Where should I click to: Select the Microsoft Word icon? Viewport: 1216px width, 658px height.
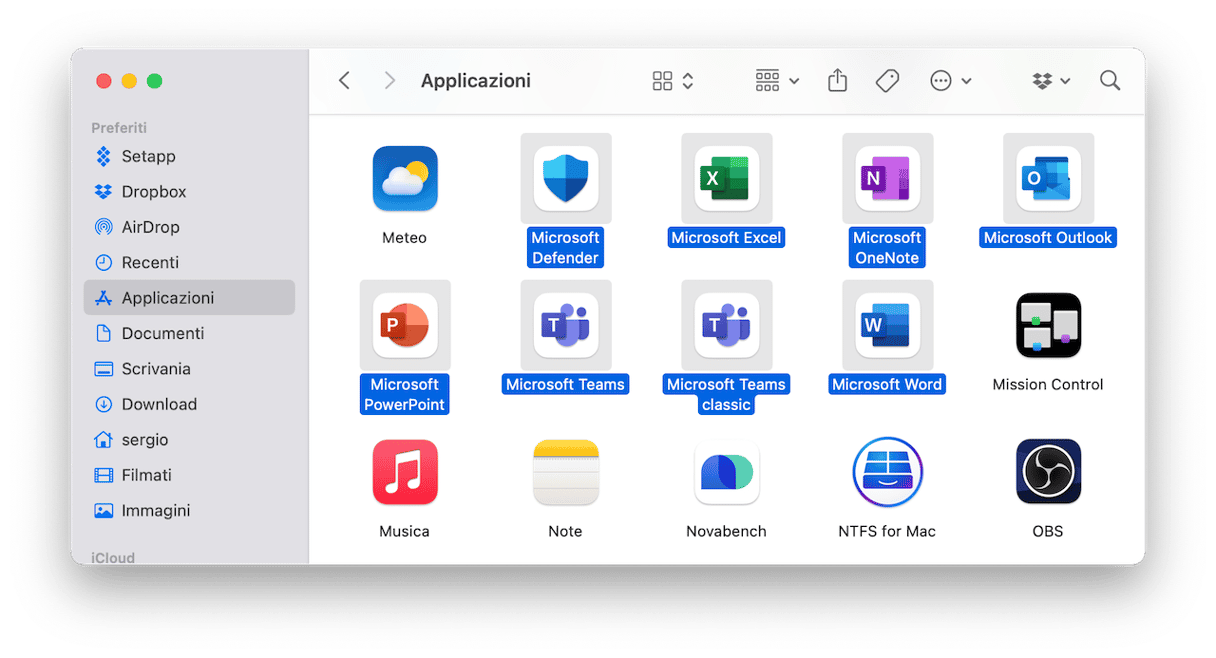[x=887, y=325]
